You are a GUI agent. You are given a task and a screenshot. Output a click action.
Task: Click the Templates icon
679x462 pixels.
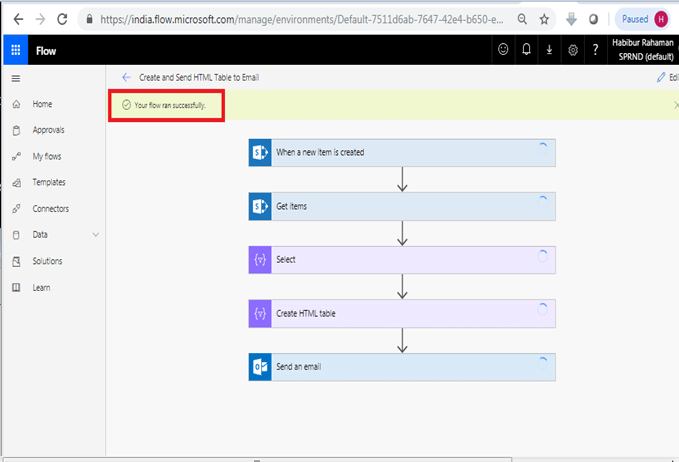(x=16, y=183)
